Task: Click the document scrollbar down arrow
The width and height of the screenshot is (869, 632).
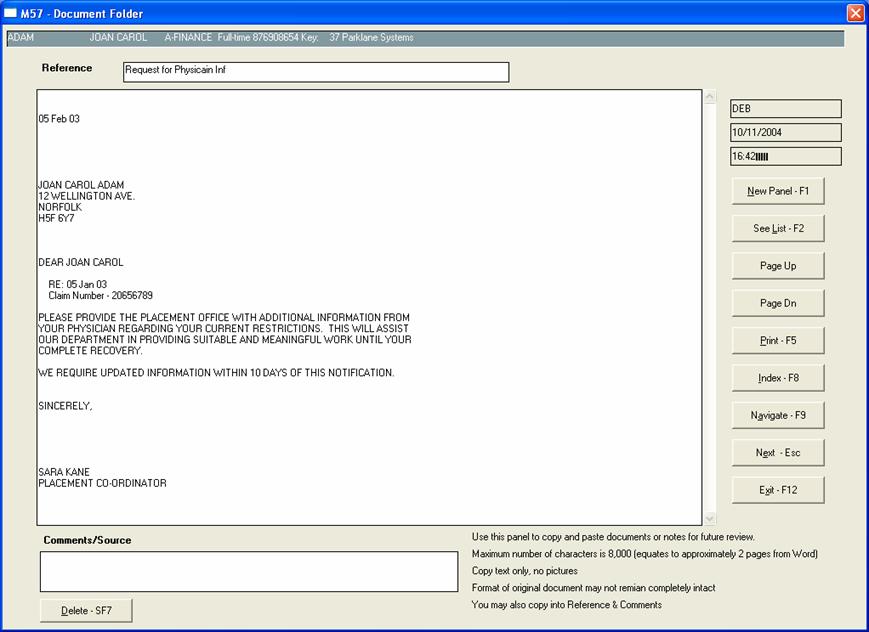Action: click(x=709, y=519)
